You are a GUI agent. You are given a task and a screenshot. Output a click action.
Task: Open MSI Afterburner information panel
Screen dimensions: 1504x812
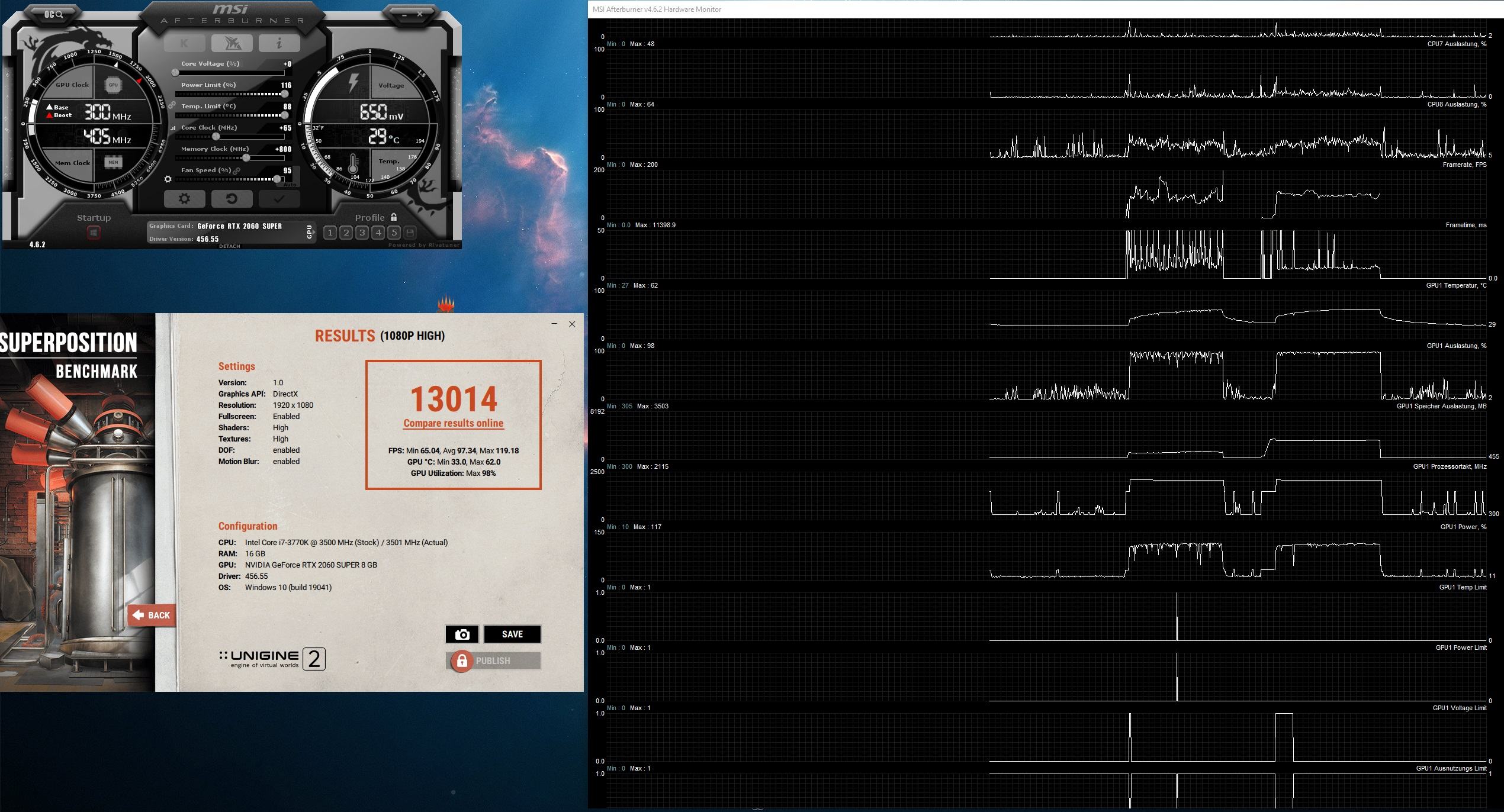(279, 43)
